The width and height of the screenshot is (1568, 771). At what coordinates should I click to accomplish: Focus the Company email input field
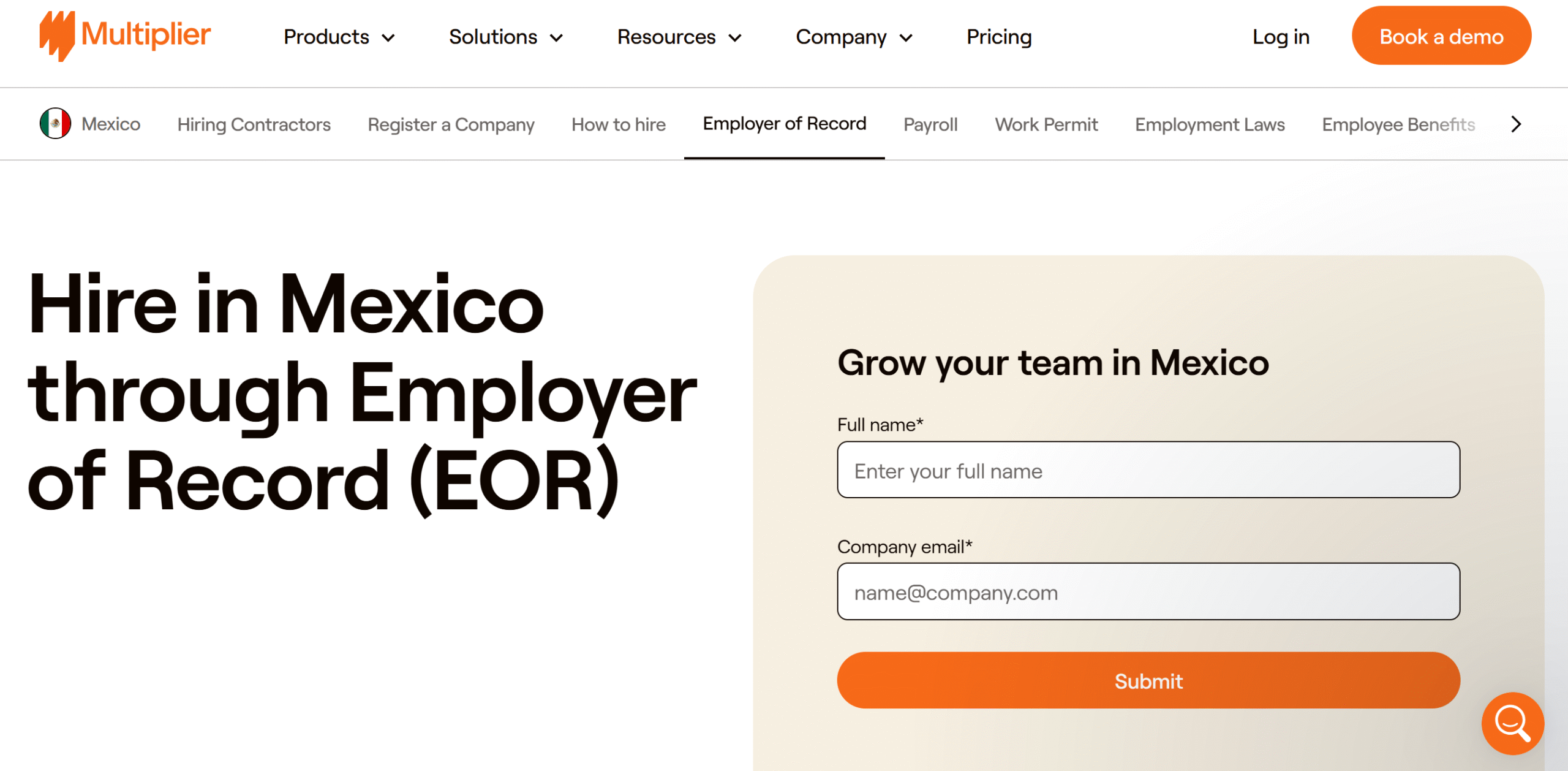1148,591
